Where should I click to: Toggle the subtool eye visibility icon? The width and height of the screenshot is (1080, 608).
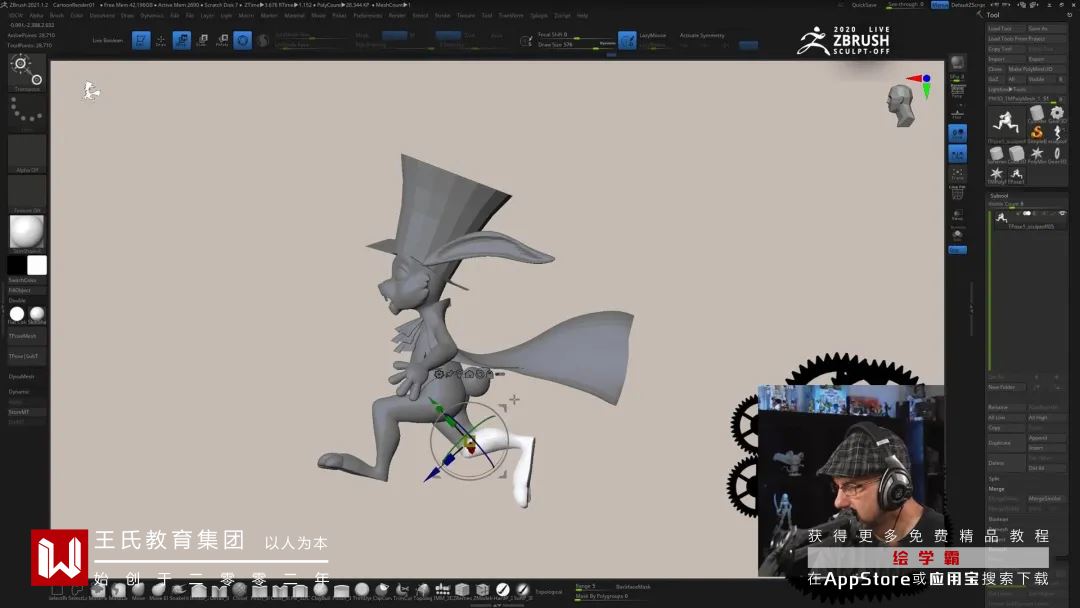[x=1062, y=214]
